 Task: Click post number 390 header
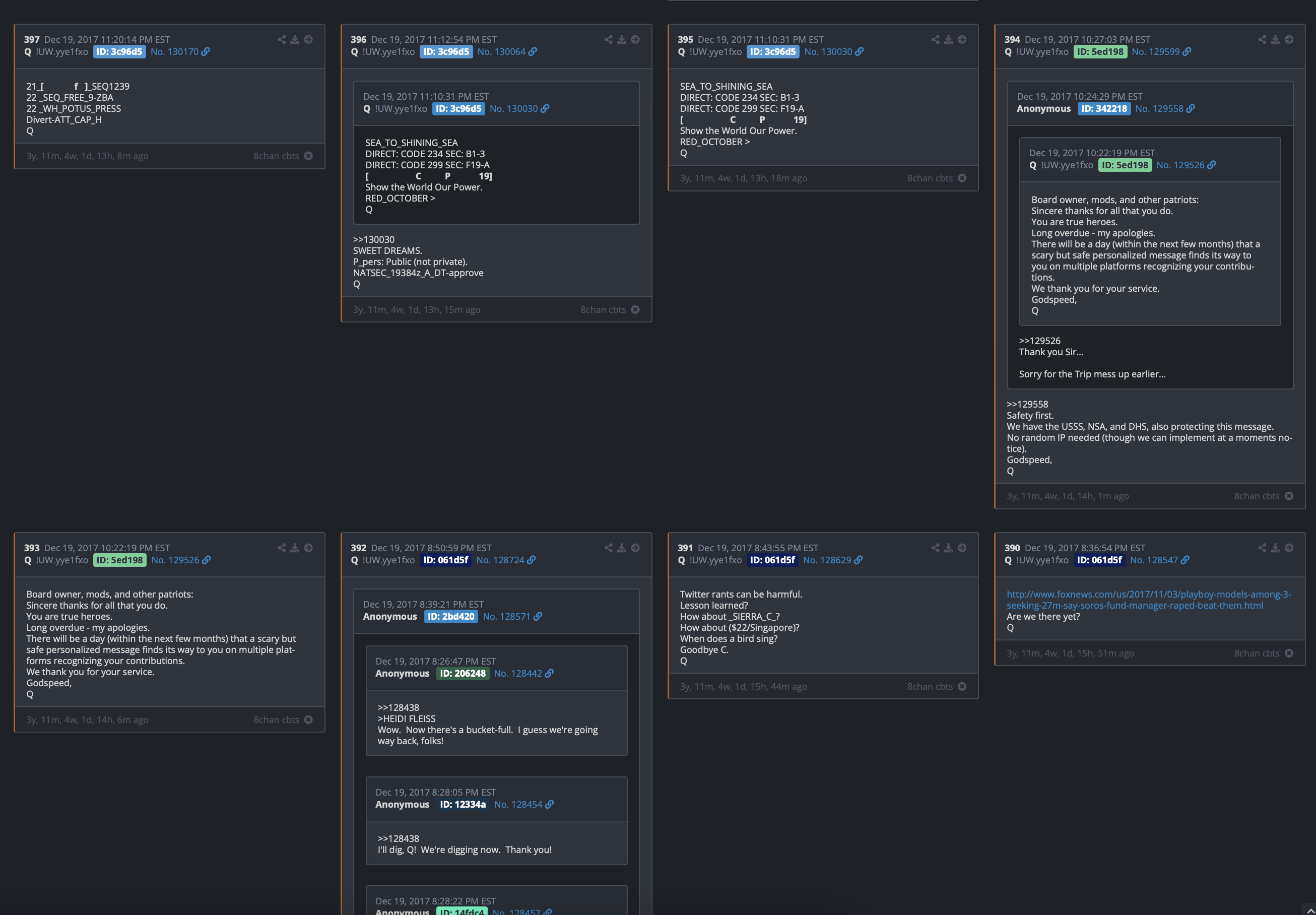pyautogui.click(x=1012, y=548)
